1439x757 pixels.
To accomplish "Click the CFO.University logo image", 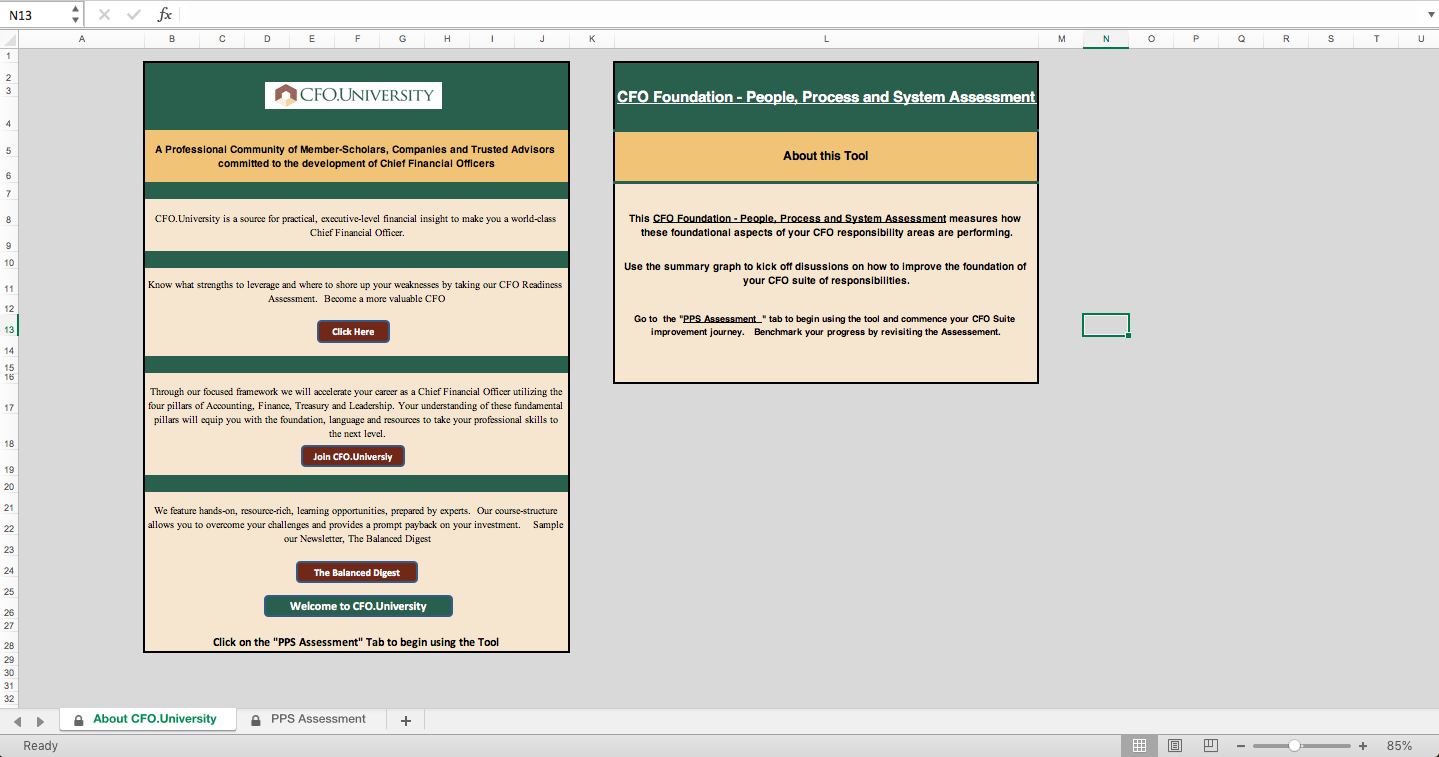I will tap(353, 96).
